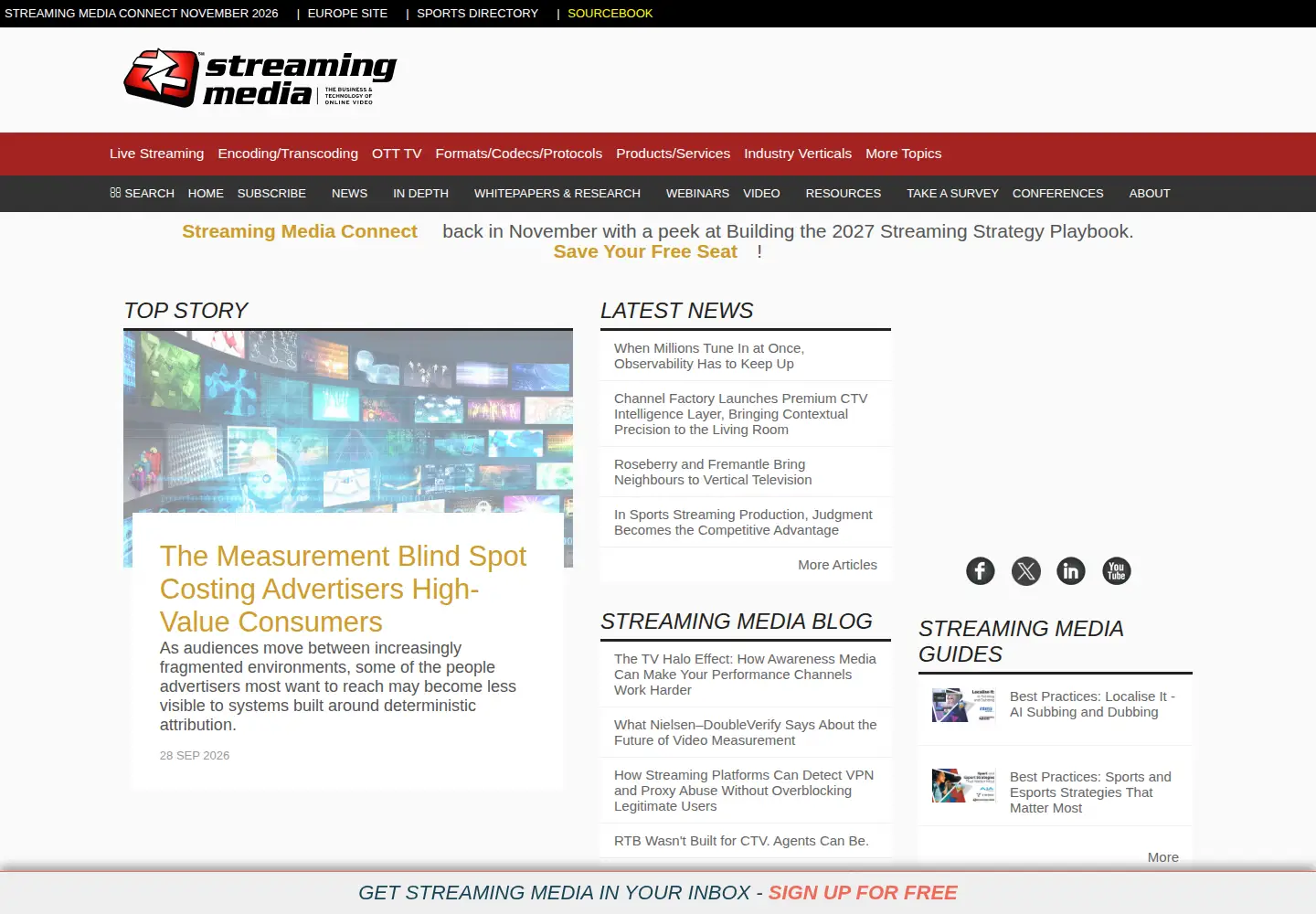Open Nielsen–DoubleVerify blog post
Image resolution: width=1316 pixels, height=914 pixels.
[745, 733]
